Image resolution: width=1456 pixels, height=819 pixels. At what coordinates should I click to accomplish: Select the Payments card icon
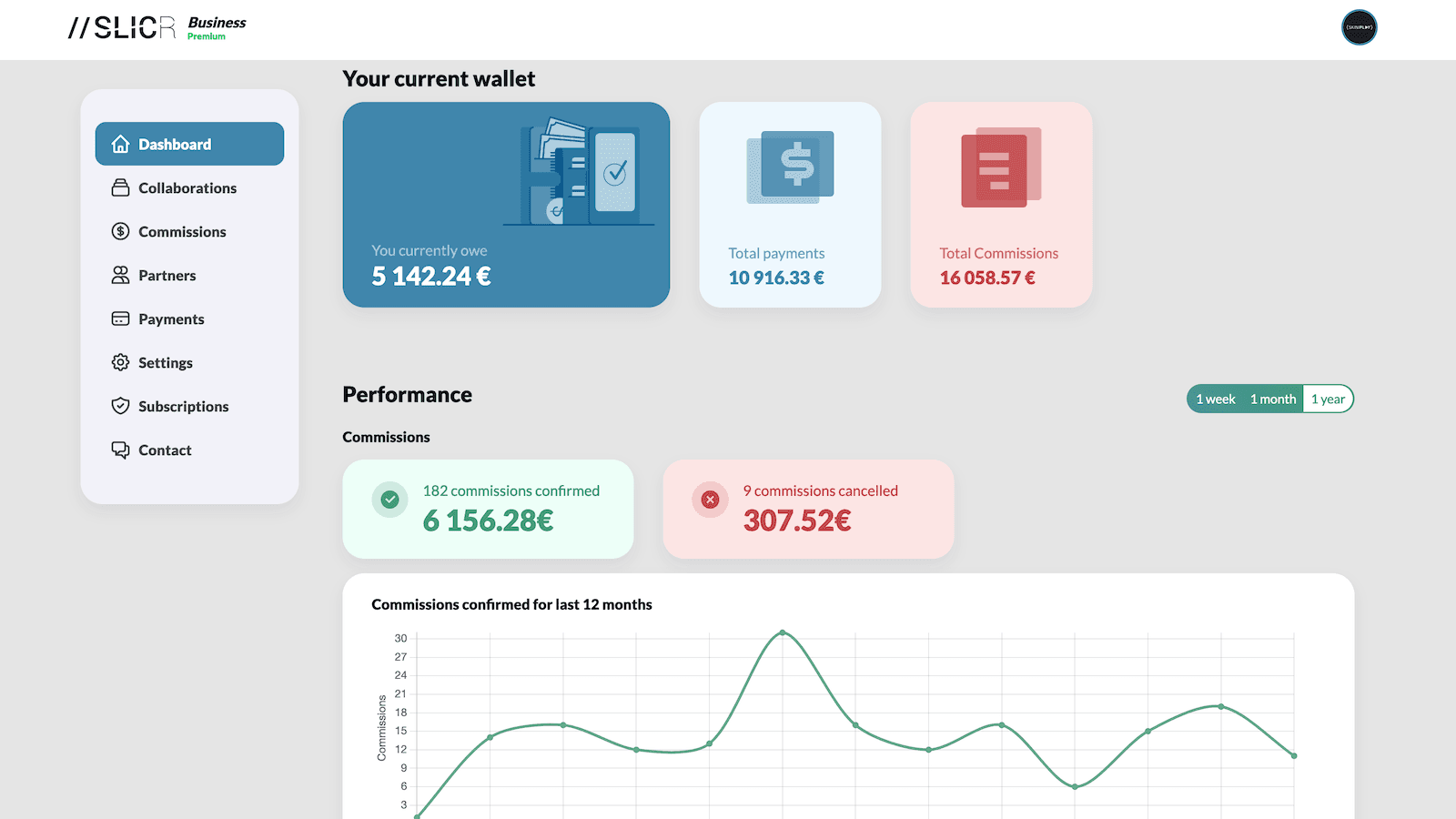point(120,318)
